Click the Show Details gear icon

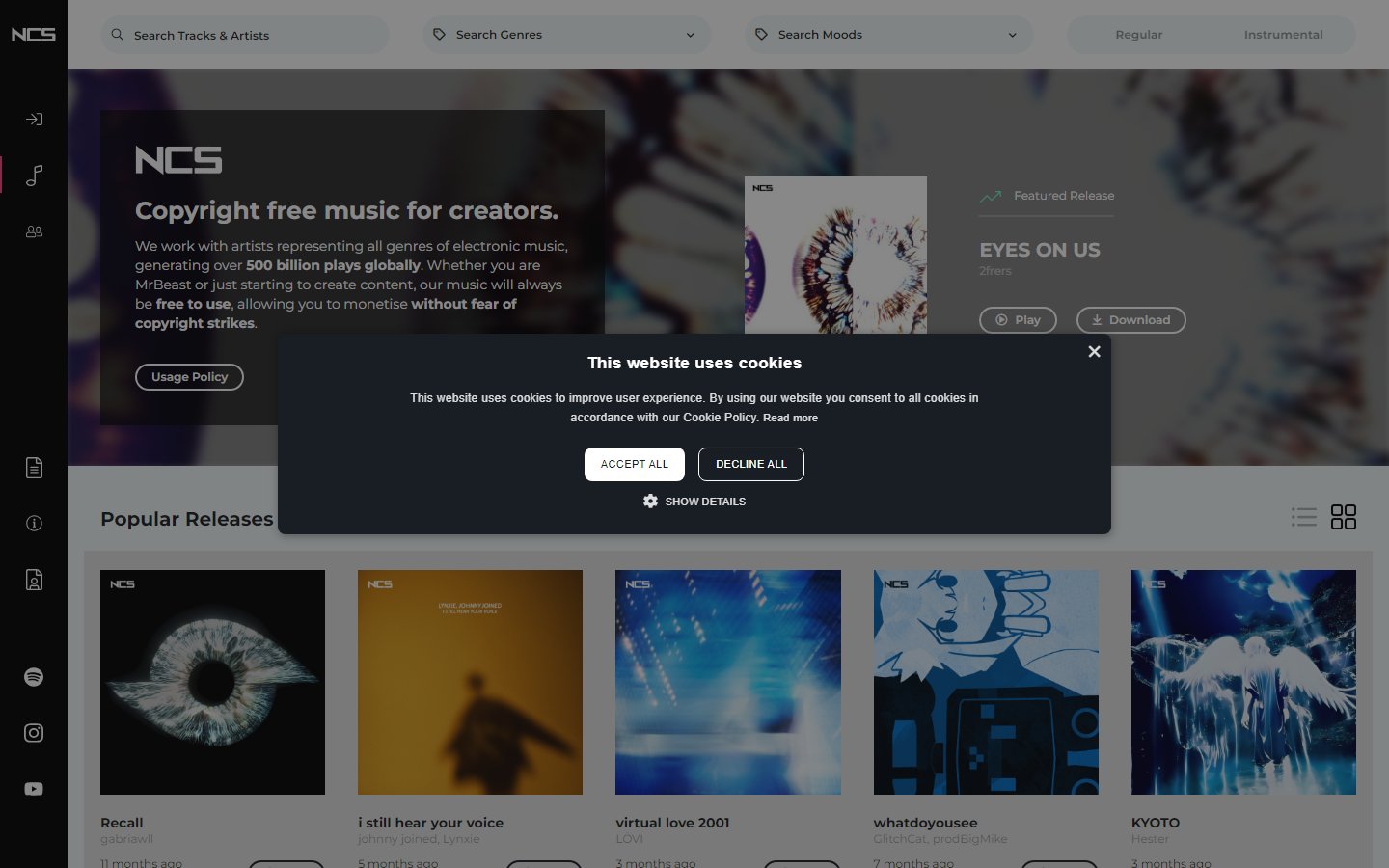pyautogui.click(x=651, y=502)
